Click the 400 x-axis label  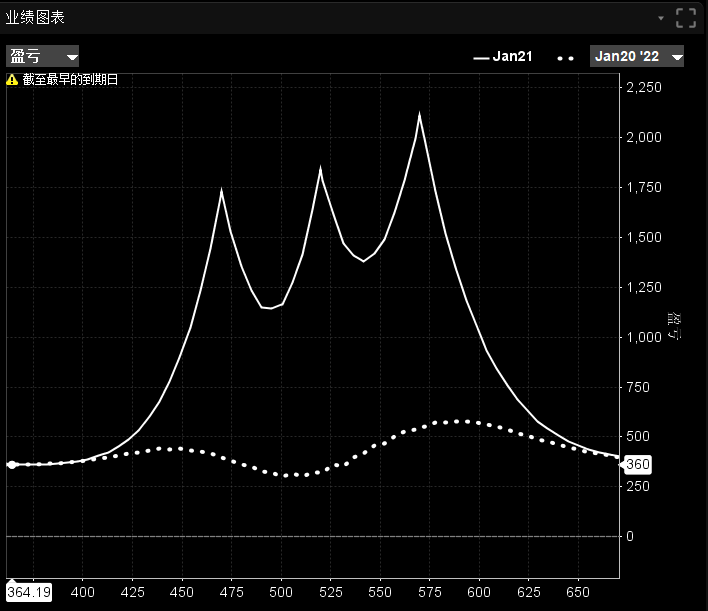pos(83,592)
